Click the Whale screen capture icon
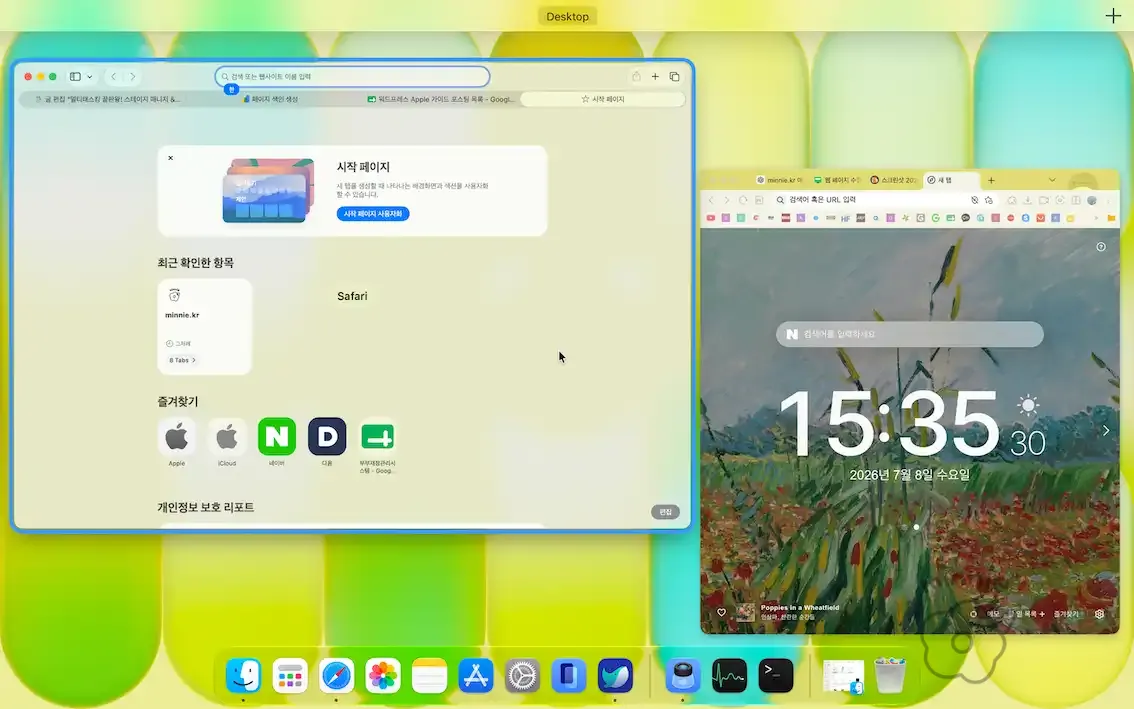Viewport: 1134px width, 709px height. [1060, 200]
